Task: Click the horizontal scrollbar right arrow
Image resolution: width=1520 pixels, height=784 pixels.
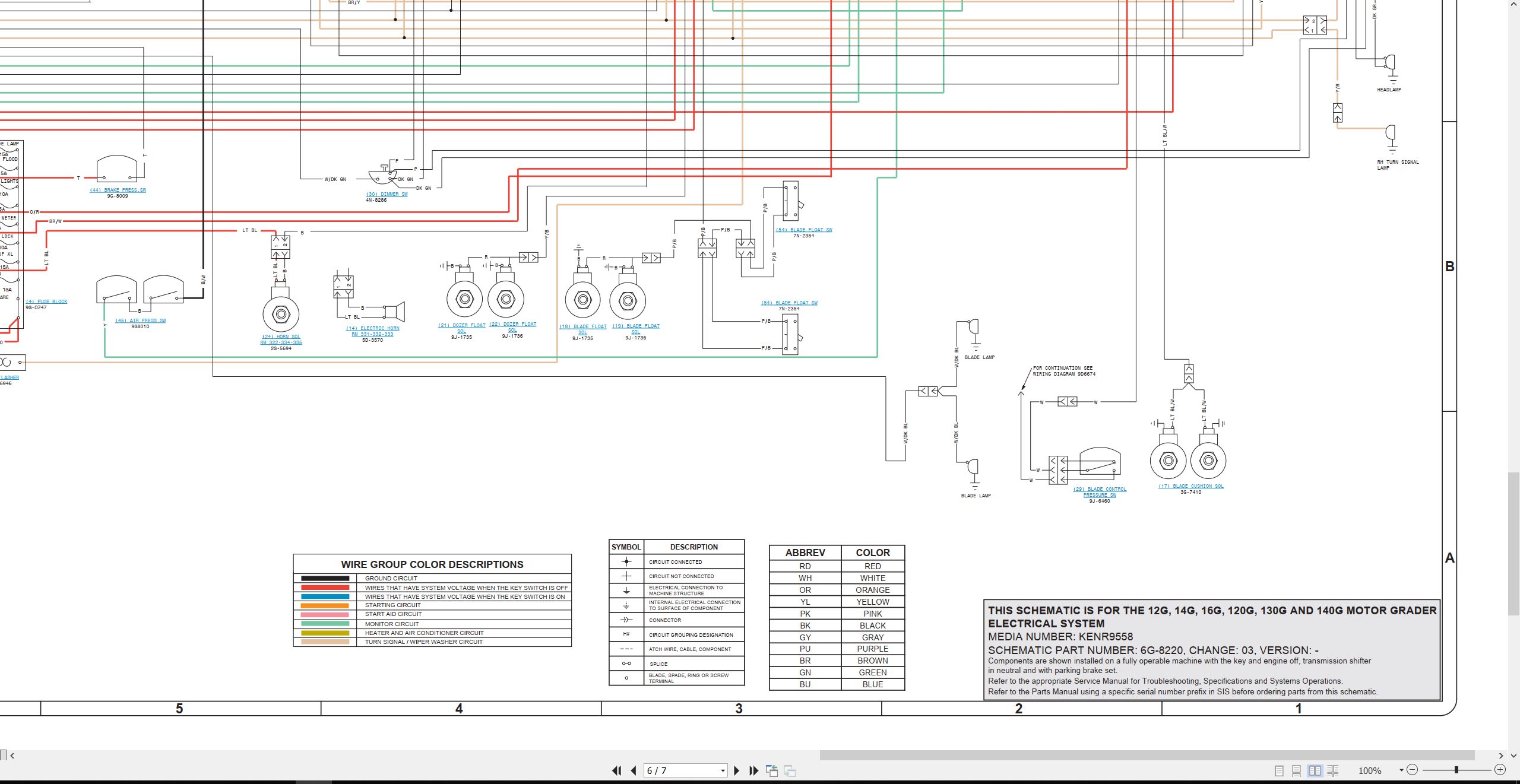Action: coord(1501,756)
